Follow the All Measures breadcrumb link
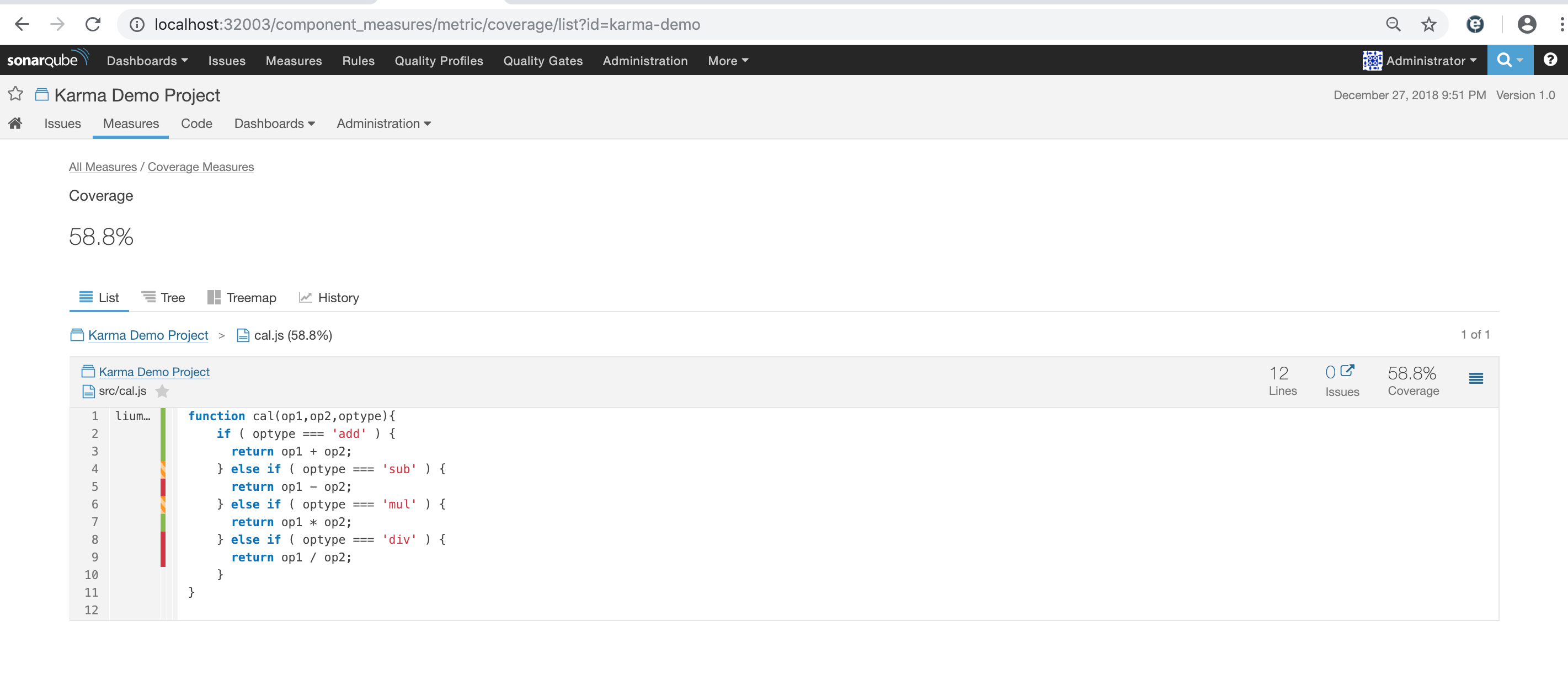The width and height of the screenshot is (1568, 675). tap(102, 167)
